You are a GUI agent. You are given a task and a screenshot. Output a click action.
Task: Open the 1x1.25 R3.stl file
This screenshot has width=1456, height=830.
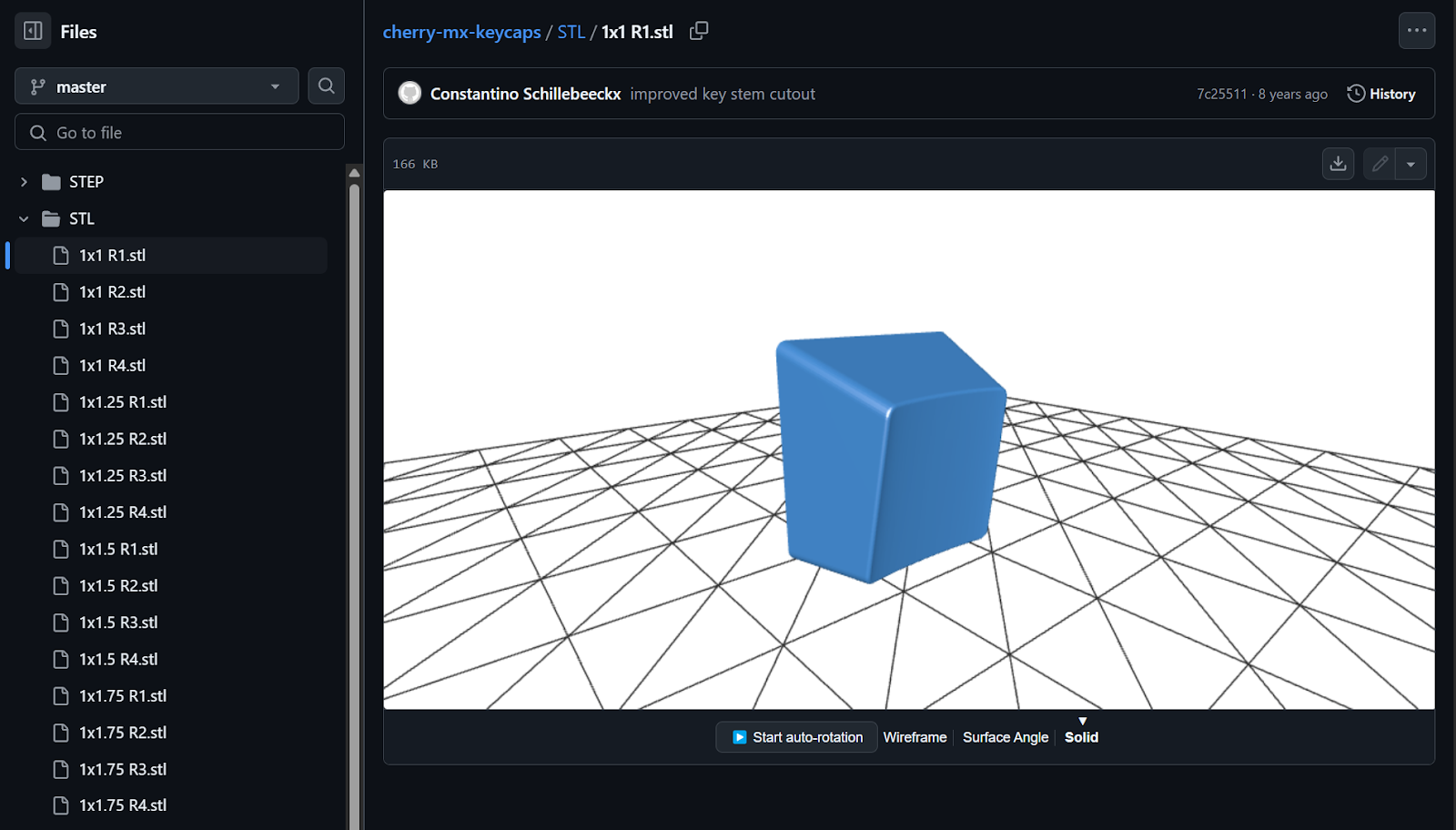(x=123, y=475)
